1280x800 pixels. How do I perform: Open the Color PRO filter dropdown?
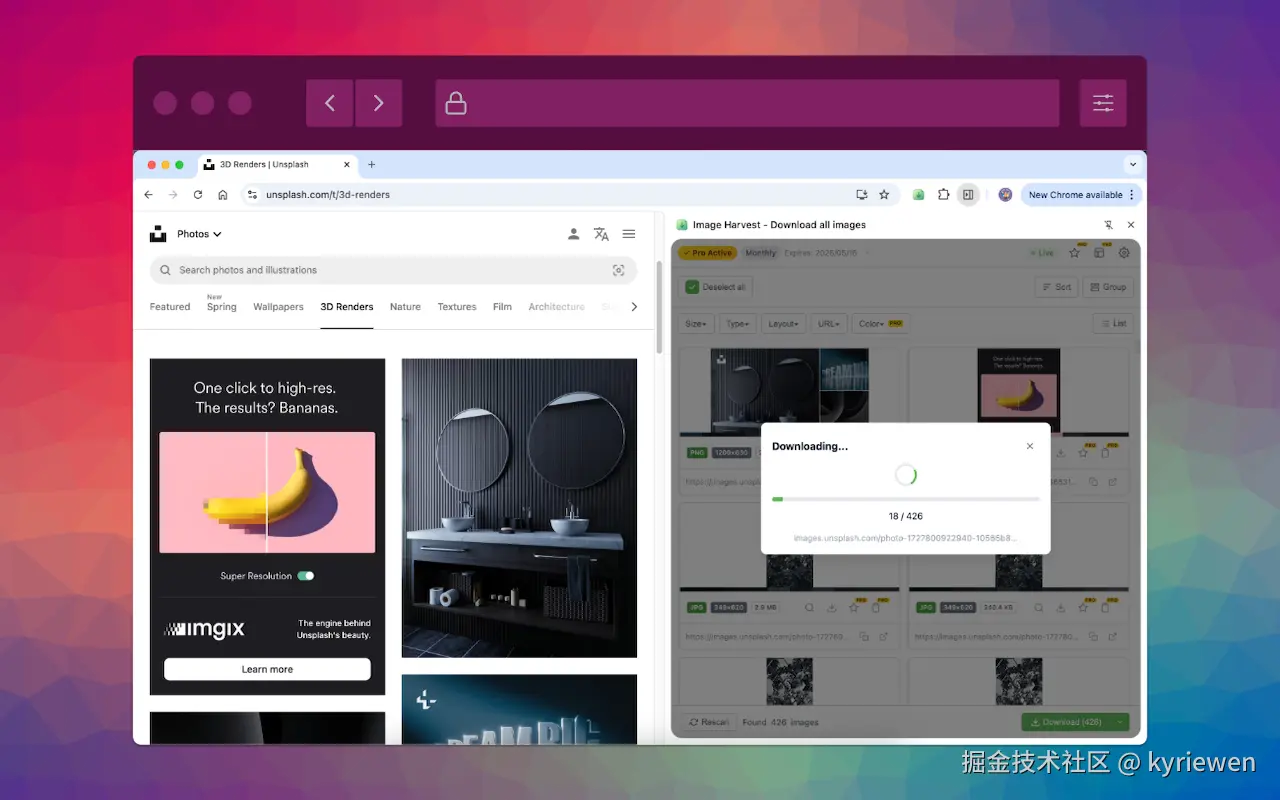point(880,324)
